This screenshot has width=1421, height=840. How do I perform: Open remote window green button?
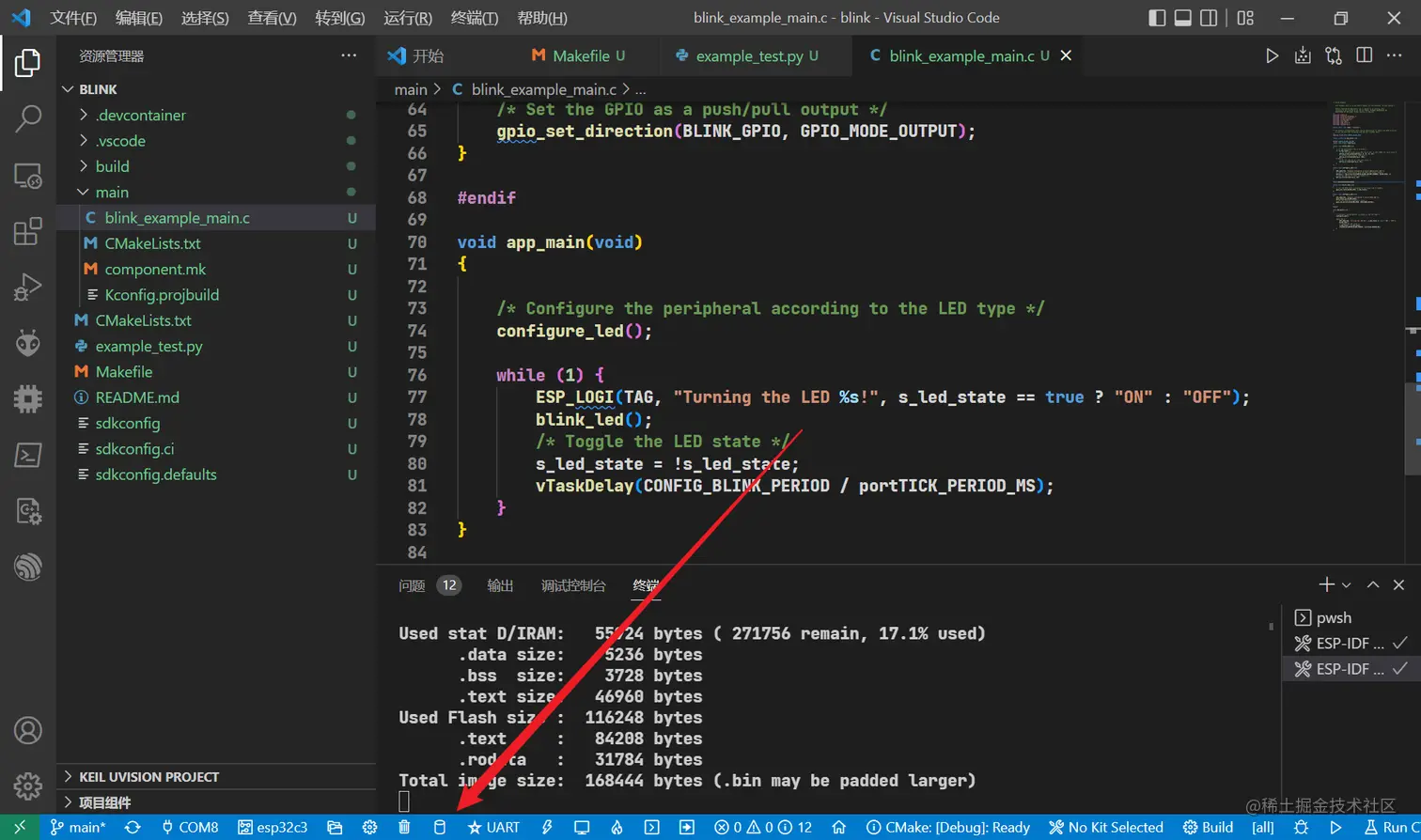pos(19,827)
